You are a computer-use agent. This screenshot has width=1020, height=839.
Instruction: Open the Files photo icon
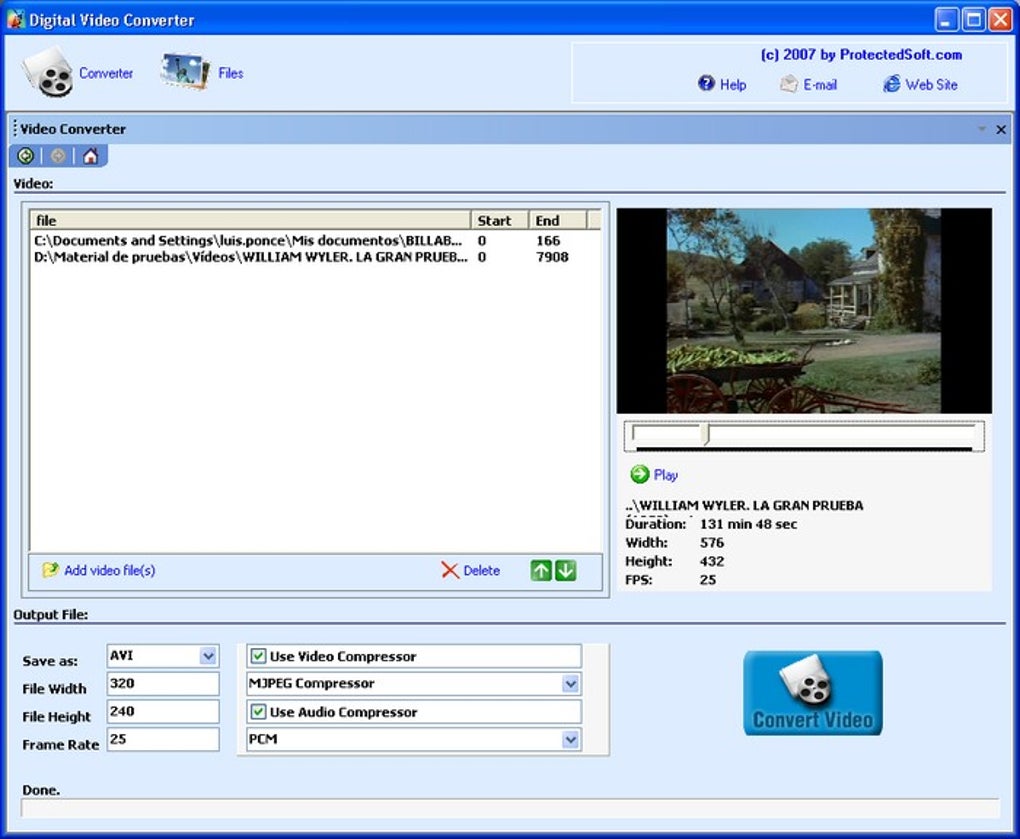point(185,72)
